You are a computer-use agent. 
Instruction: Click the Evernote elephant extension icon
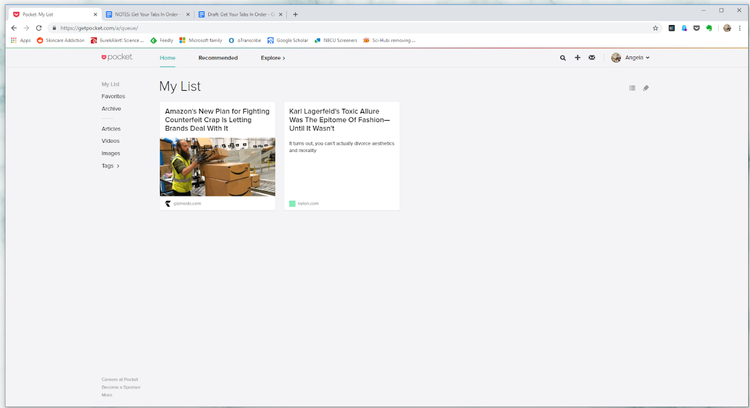tap(709, 28)
